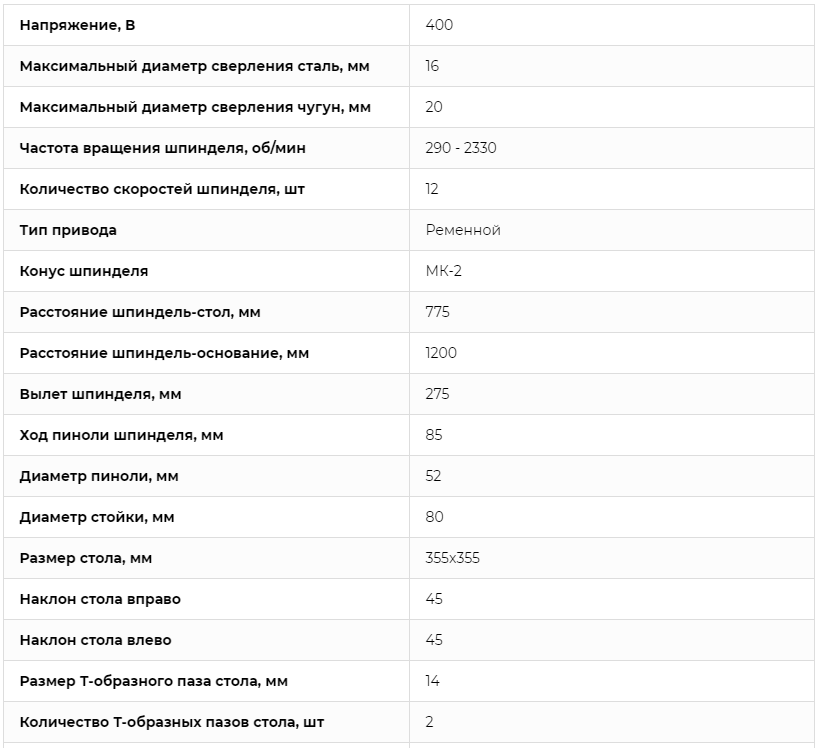Click 'Расстояние шпиндель-стол, мм' label

click(x=140, y=312)
